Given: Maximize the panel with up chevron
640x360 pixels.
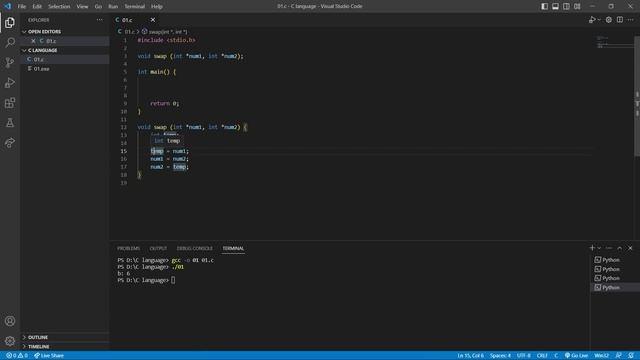Looking at the screenshot, I should (620, 248).
